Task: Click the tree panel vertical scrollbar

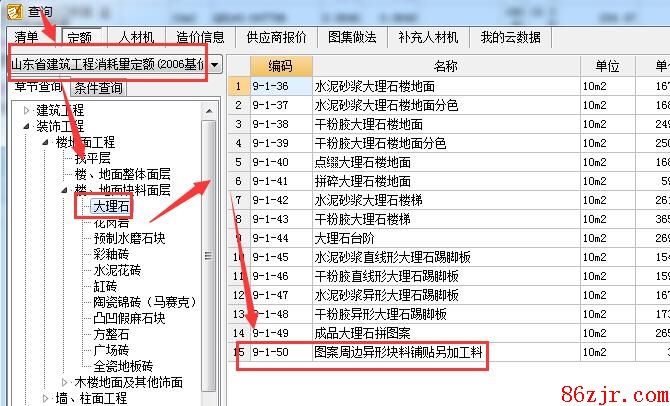Action: pyautogui.click(x=209, y=250)
